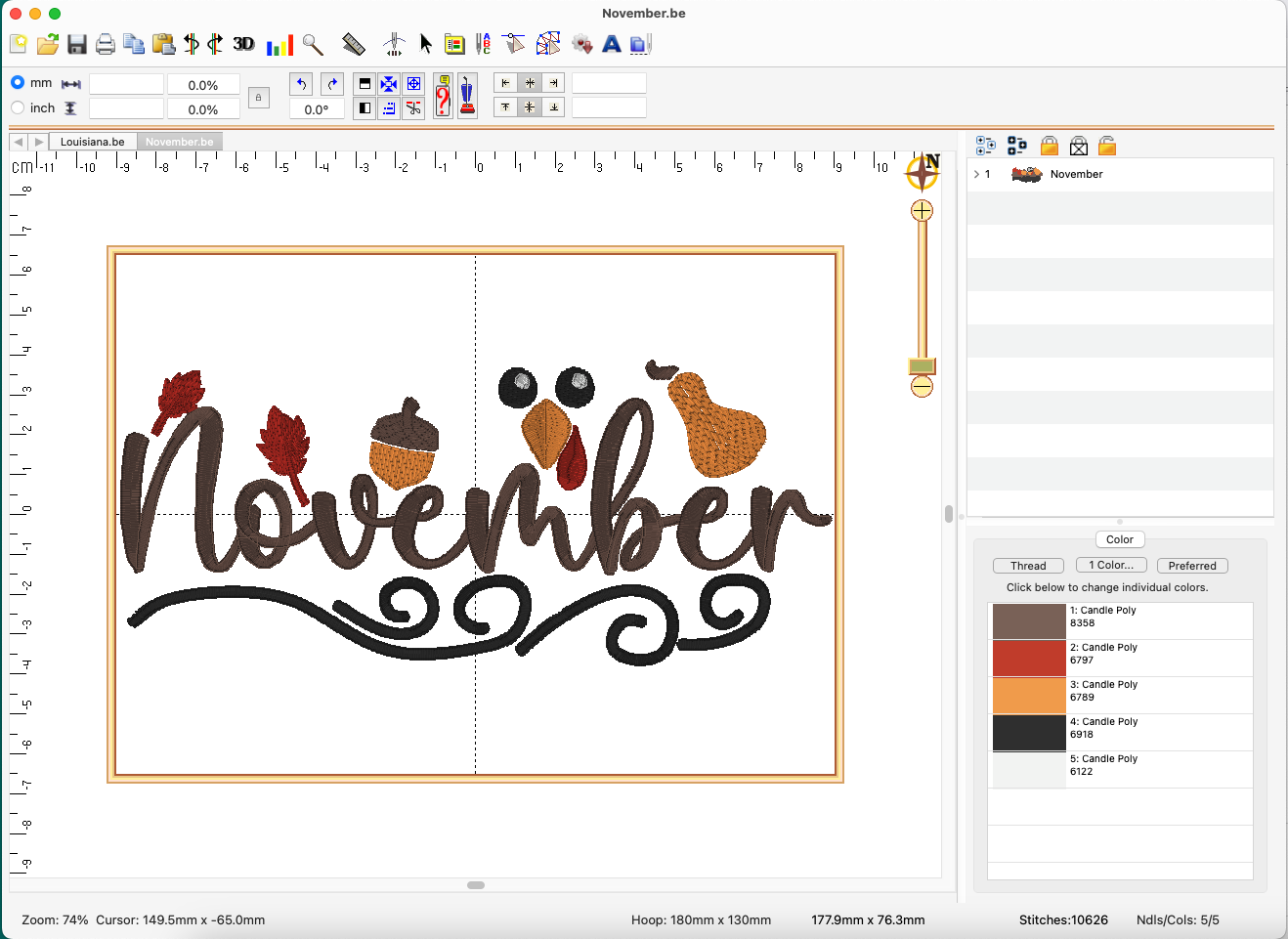Screen dimensions: 1288x939
Task: Rotate design left with counterclockwise arrow
Action: pos(302,84)
